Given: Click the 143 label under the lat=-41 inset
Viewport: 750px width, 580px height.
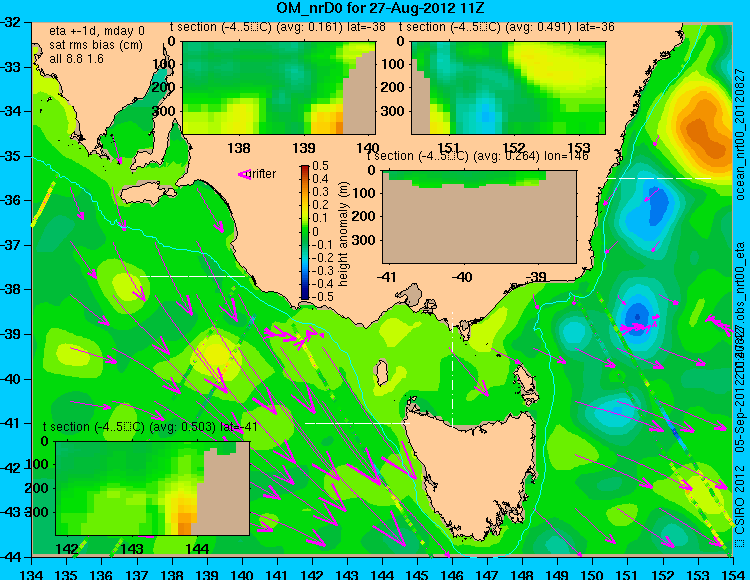Looking at the screenshot, I should click(x=132, y=548).
